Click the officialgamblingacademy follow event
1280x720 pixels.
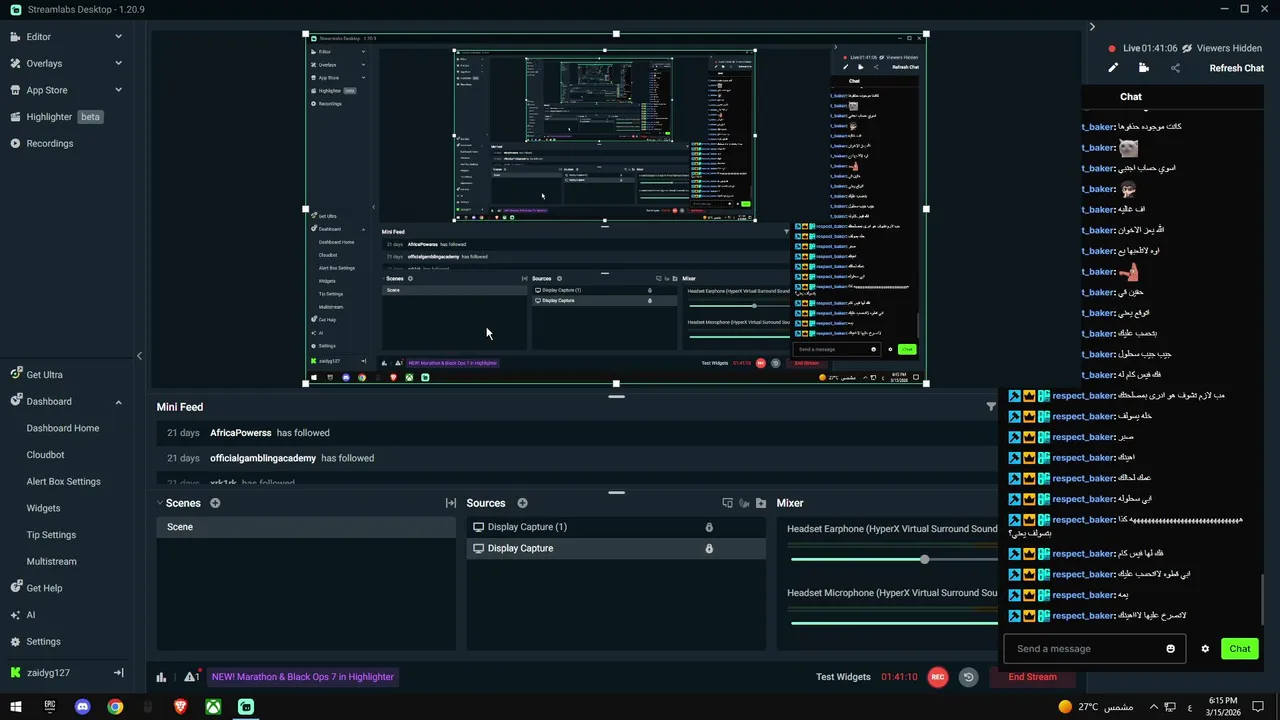coord(576,458)
